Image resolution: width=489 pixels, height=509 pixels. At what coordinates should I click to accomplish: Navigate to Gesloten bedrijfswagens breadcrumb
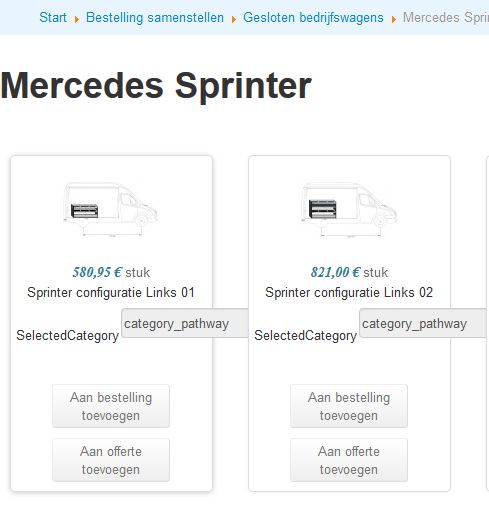[313, 17]
